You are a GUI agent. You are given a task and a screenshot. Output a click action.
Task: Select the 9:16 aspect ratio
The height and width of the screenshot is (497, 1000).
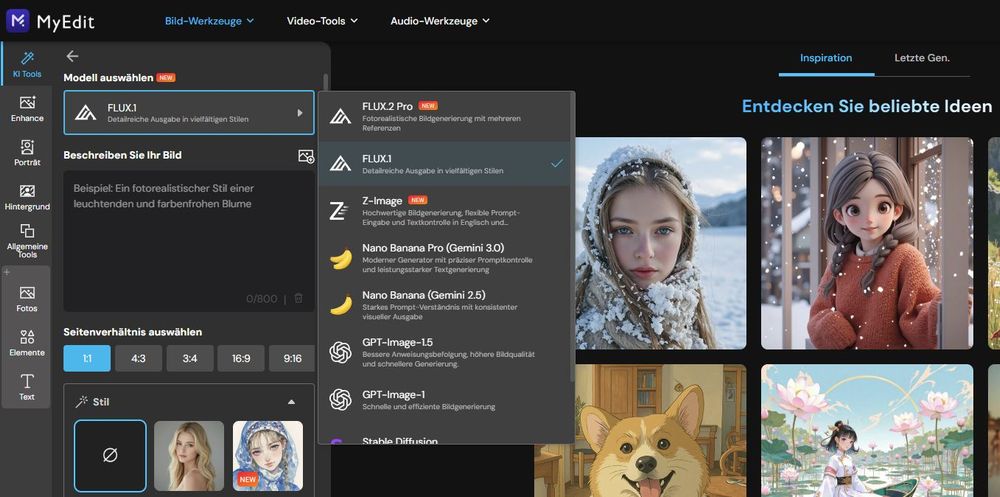pyautogui.click(x=292, y=359)
